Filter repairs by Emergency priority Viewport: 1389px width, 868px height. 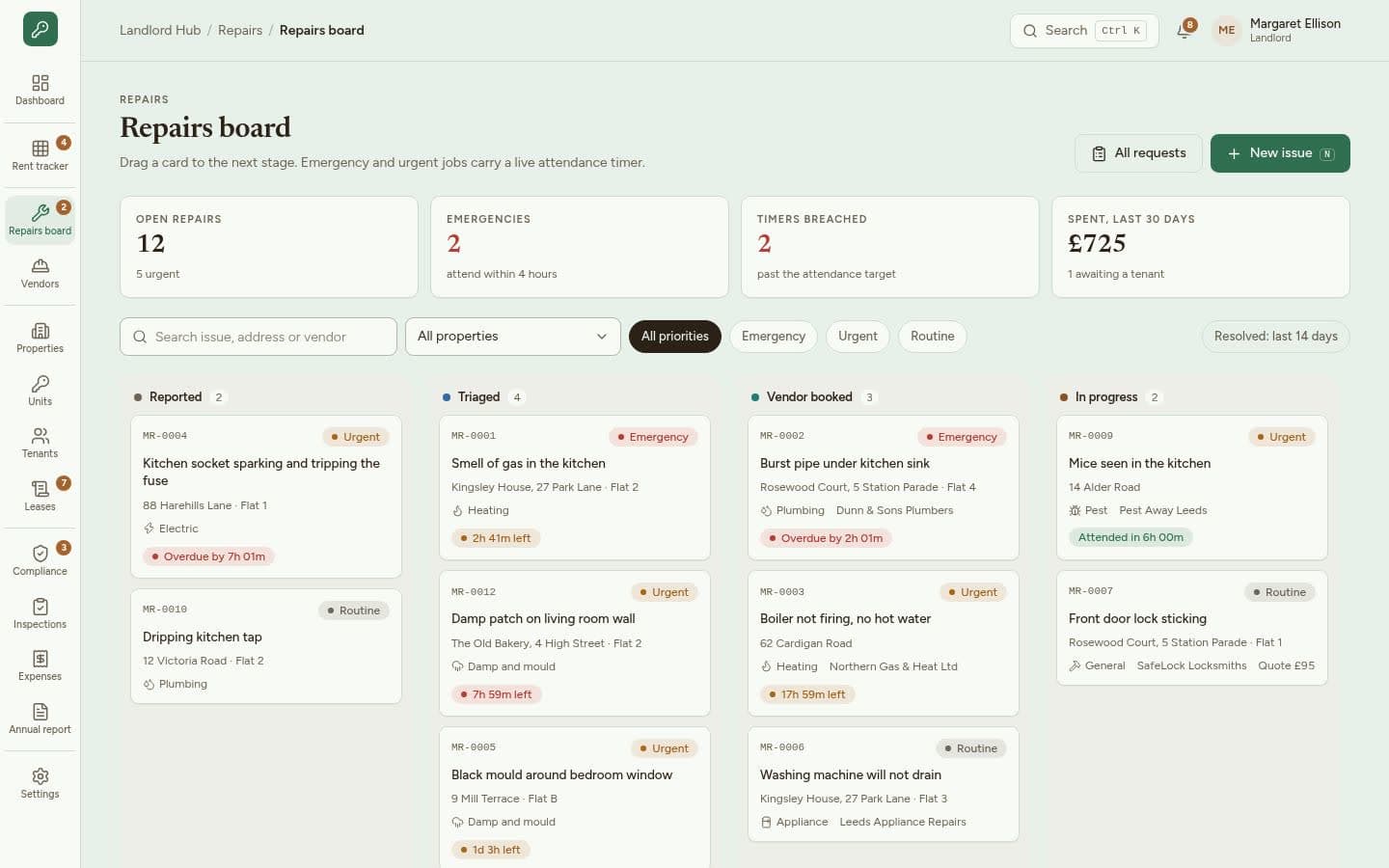click(x=774, y=337)
